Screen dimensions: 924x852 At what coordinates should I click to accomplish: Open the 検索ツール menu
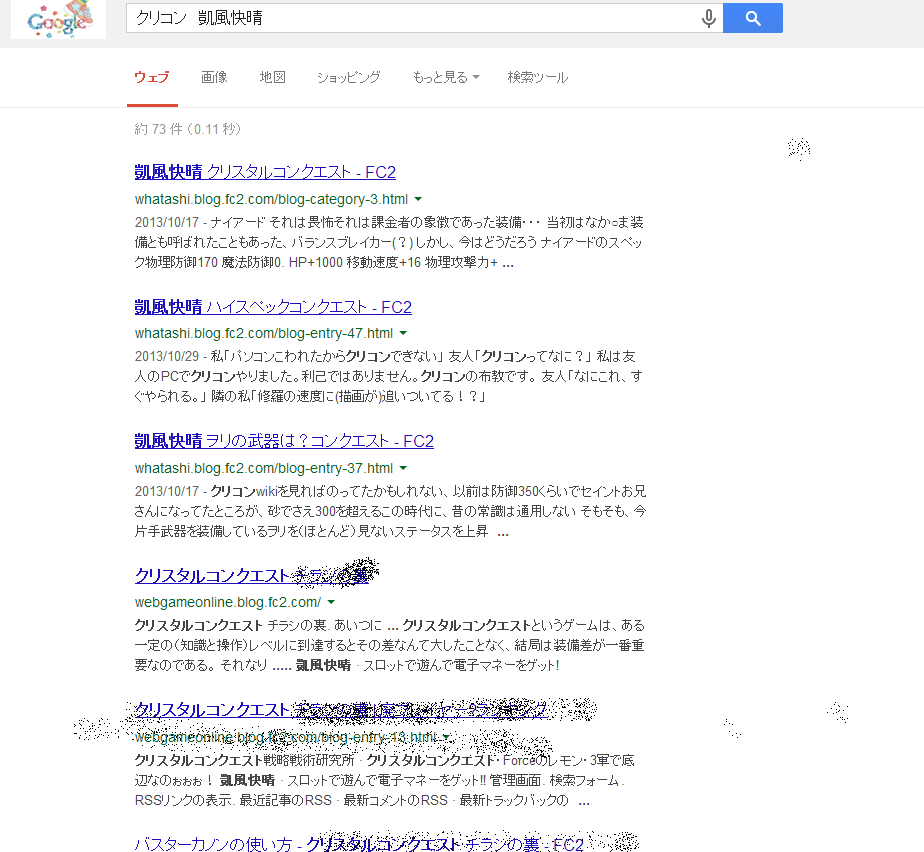(x=537, y=77)
